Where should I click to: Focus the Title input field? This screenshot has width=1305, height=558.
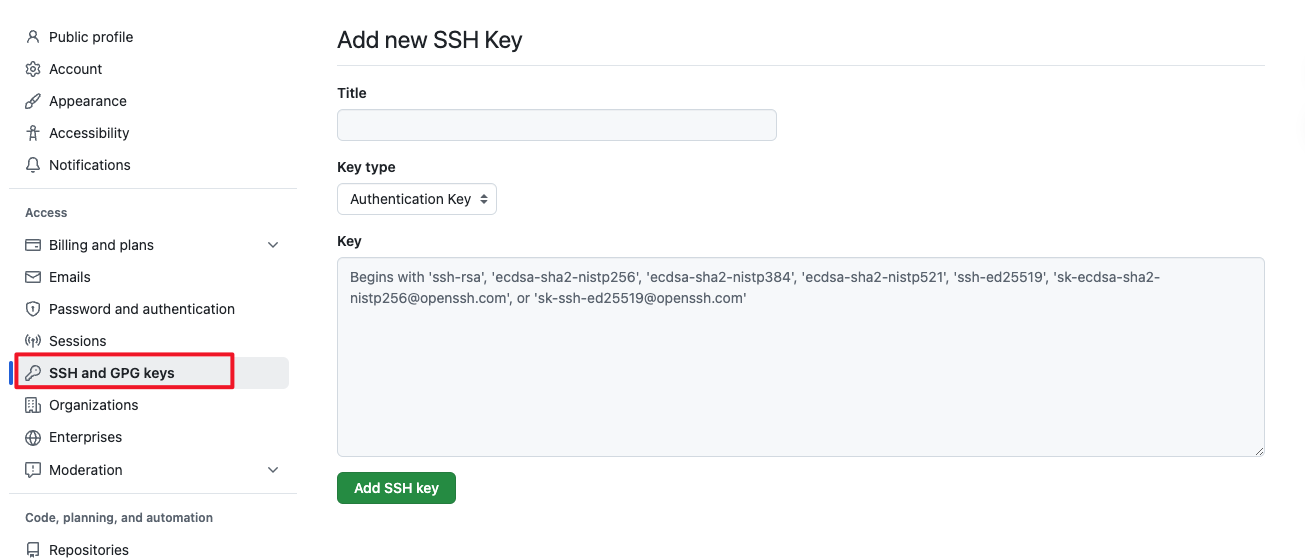tap(556, 125)
